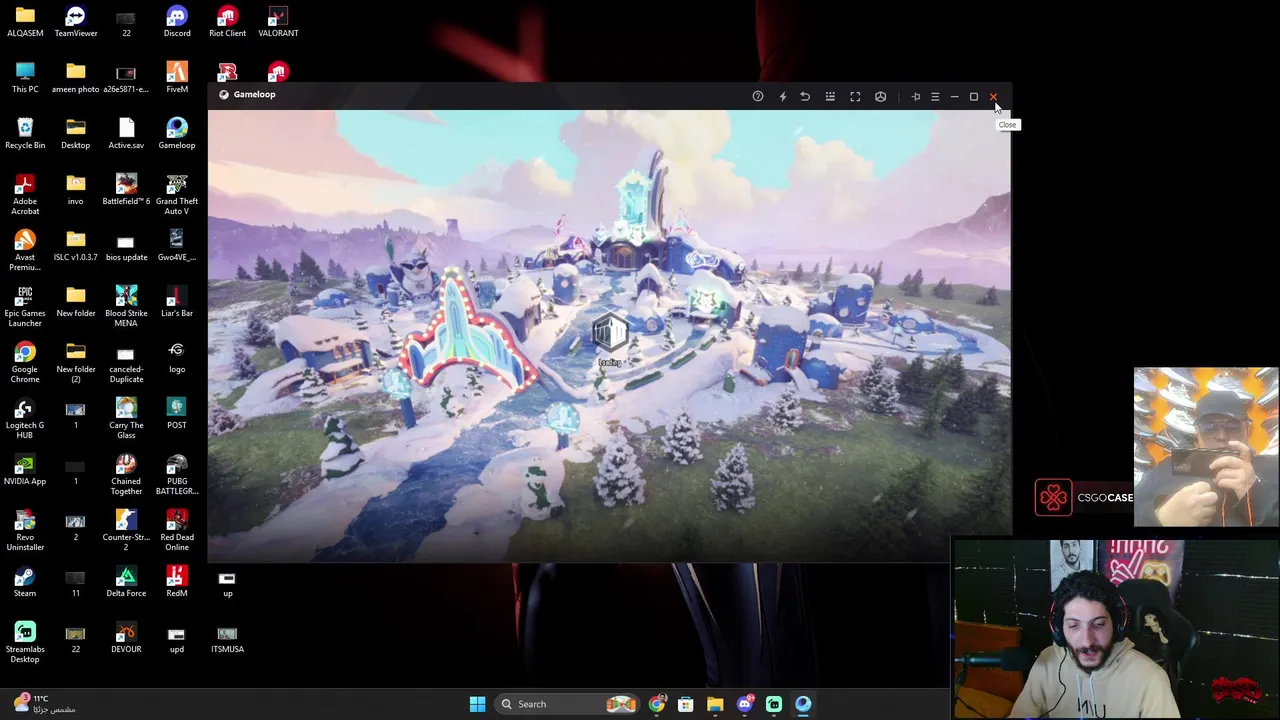Select the Steam desktop shortcut

[x=25, y=582]
